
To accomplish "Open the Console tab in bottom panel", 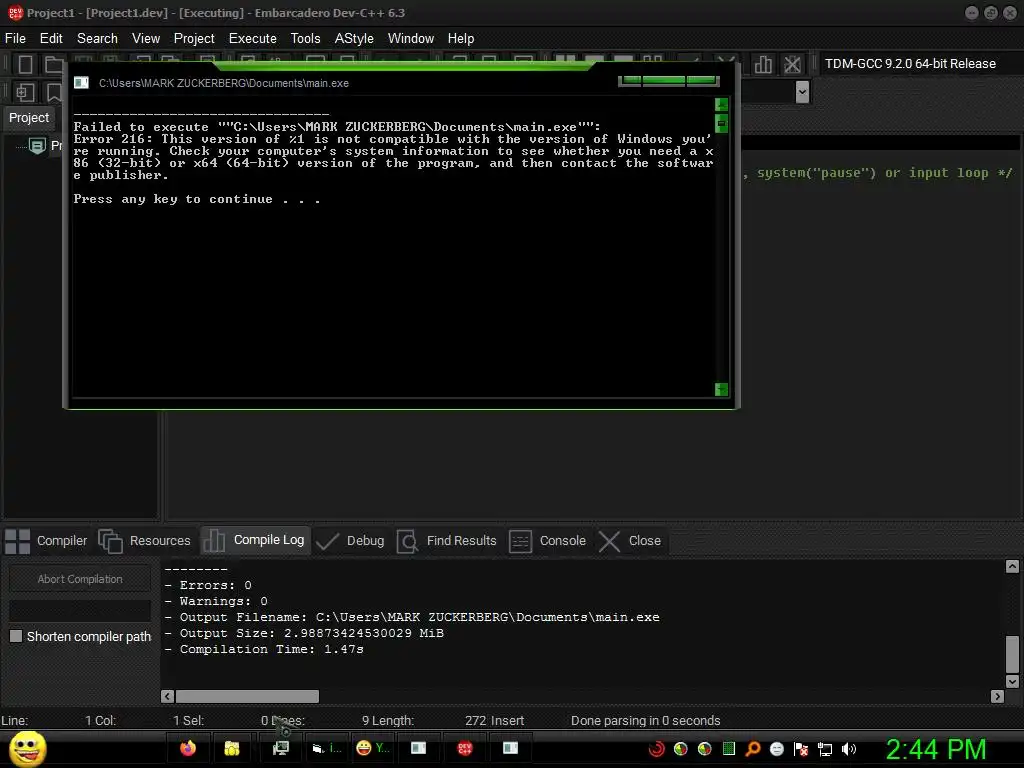I will (547, 541).
